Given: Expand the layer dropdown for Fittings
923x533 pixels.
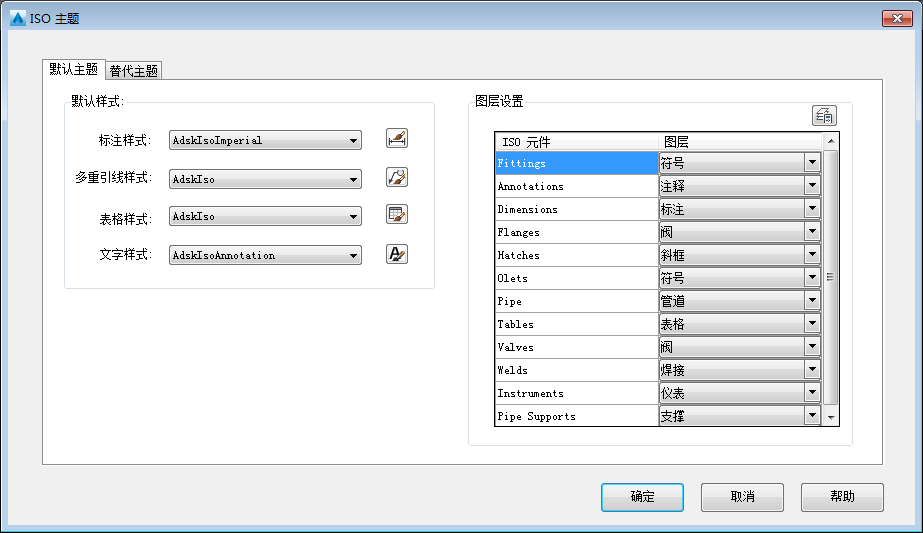Looking at the screenshot, I should tap(812, 163).
